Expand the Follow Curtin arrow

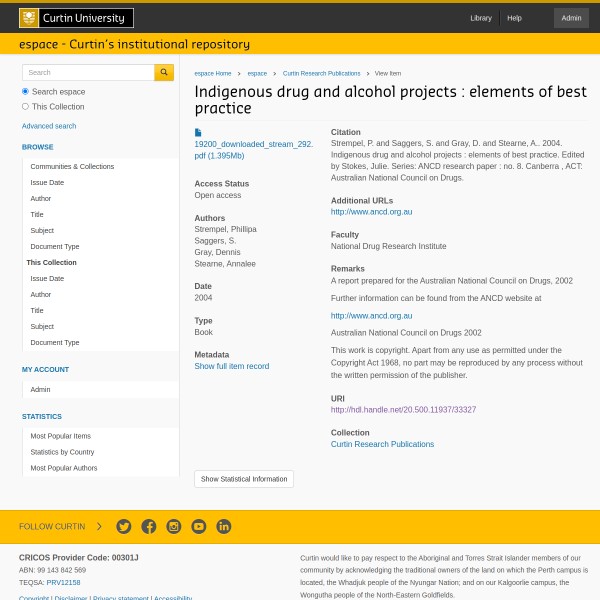pos(99,526)
